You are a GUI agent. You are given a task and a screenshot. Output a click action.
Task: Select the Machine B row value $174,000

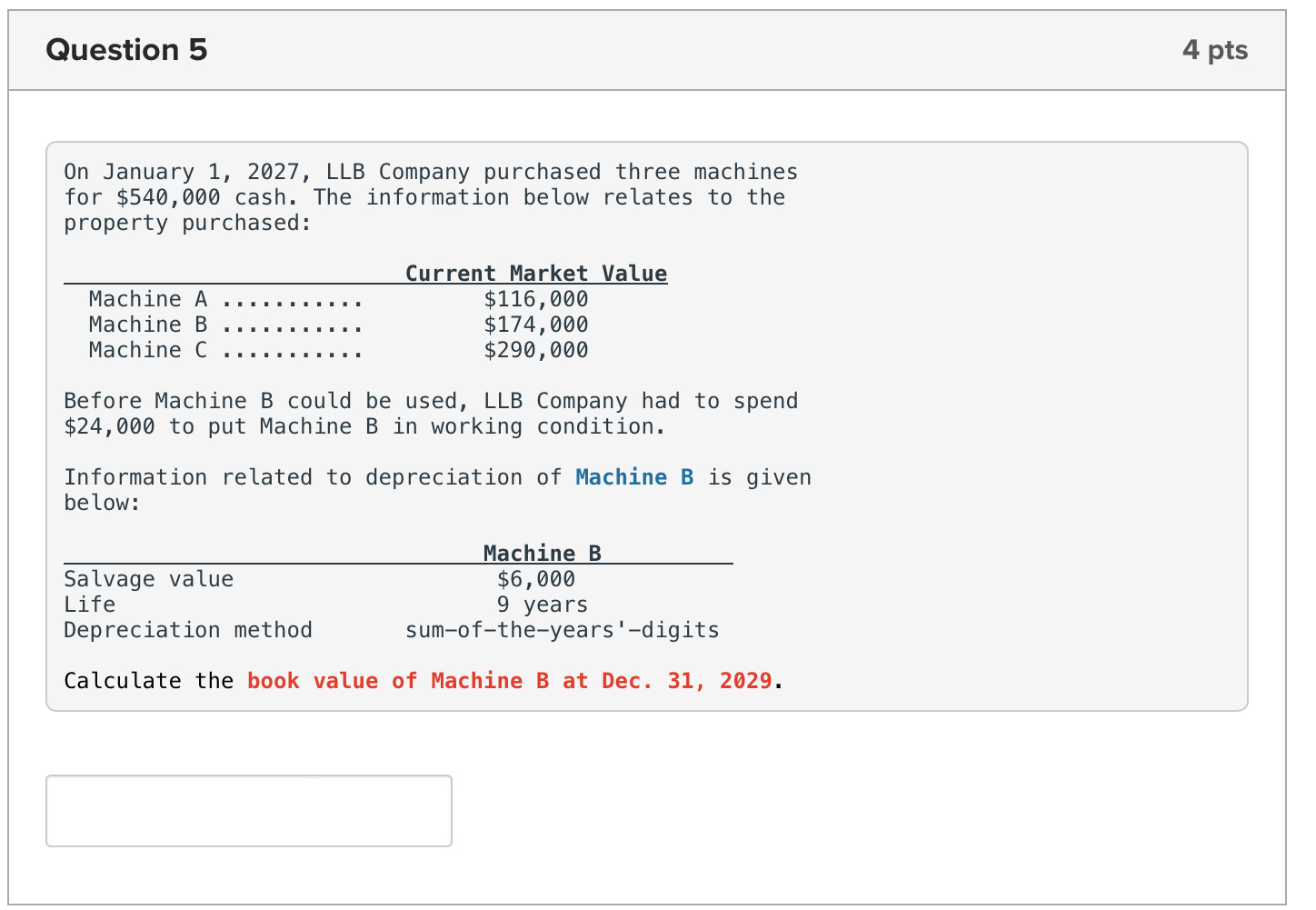click(x=536, y=324)
